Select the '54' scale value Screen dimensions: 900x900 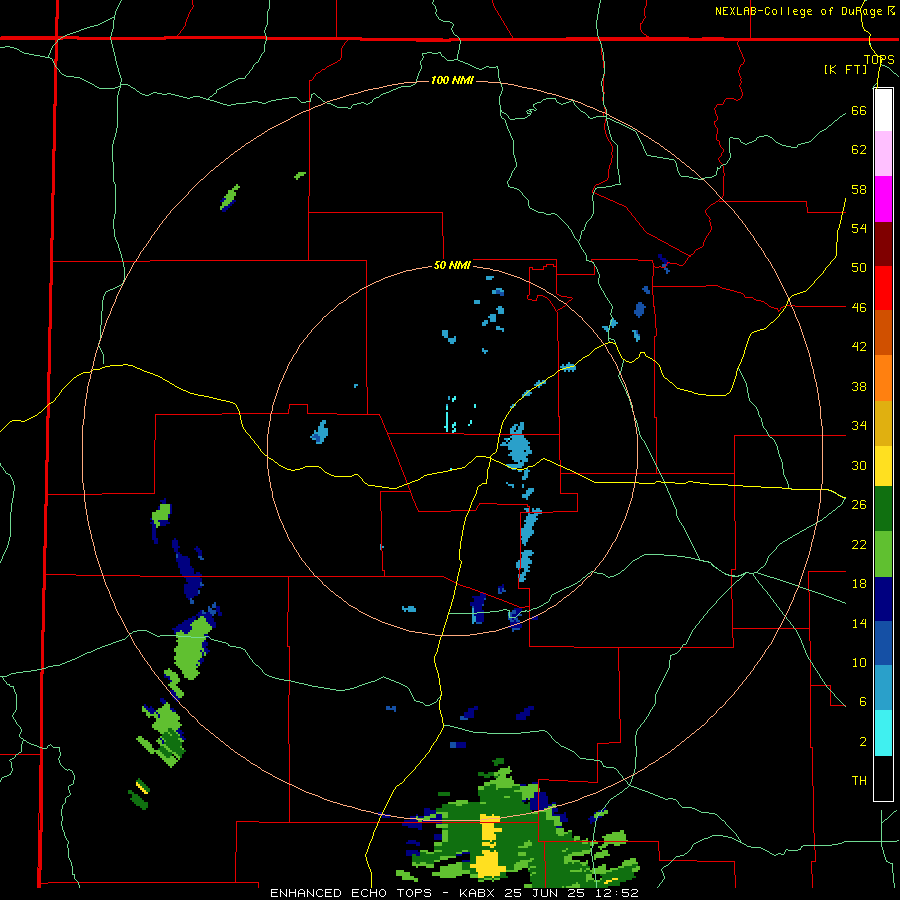pos(859,228)
